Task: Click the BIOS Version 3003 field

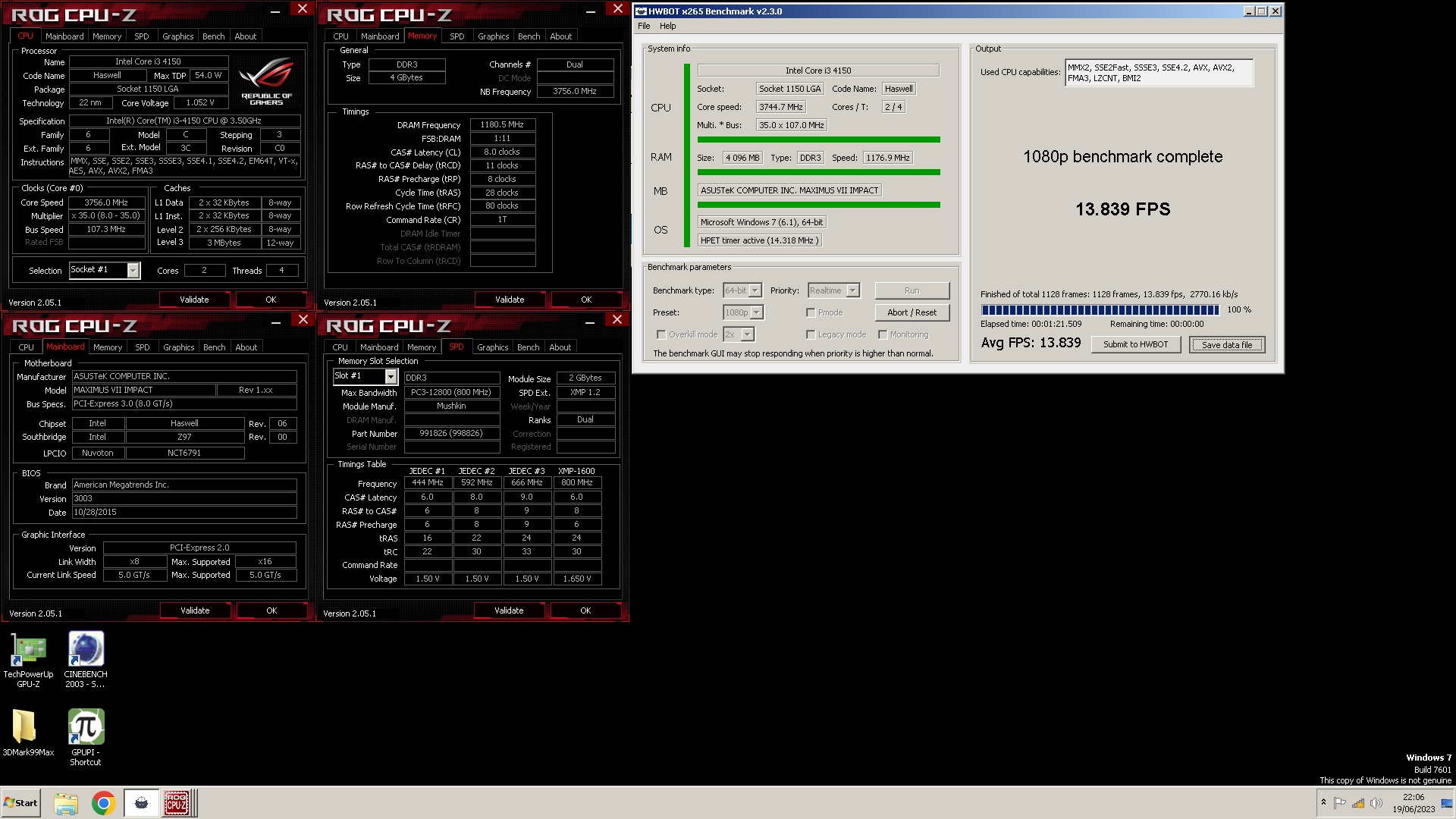Action: (x=184, y=498)
